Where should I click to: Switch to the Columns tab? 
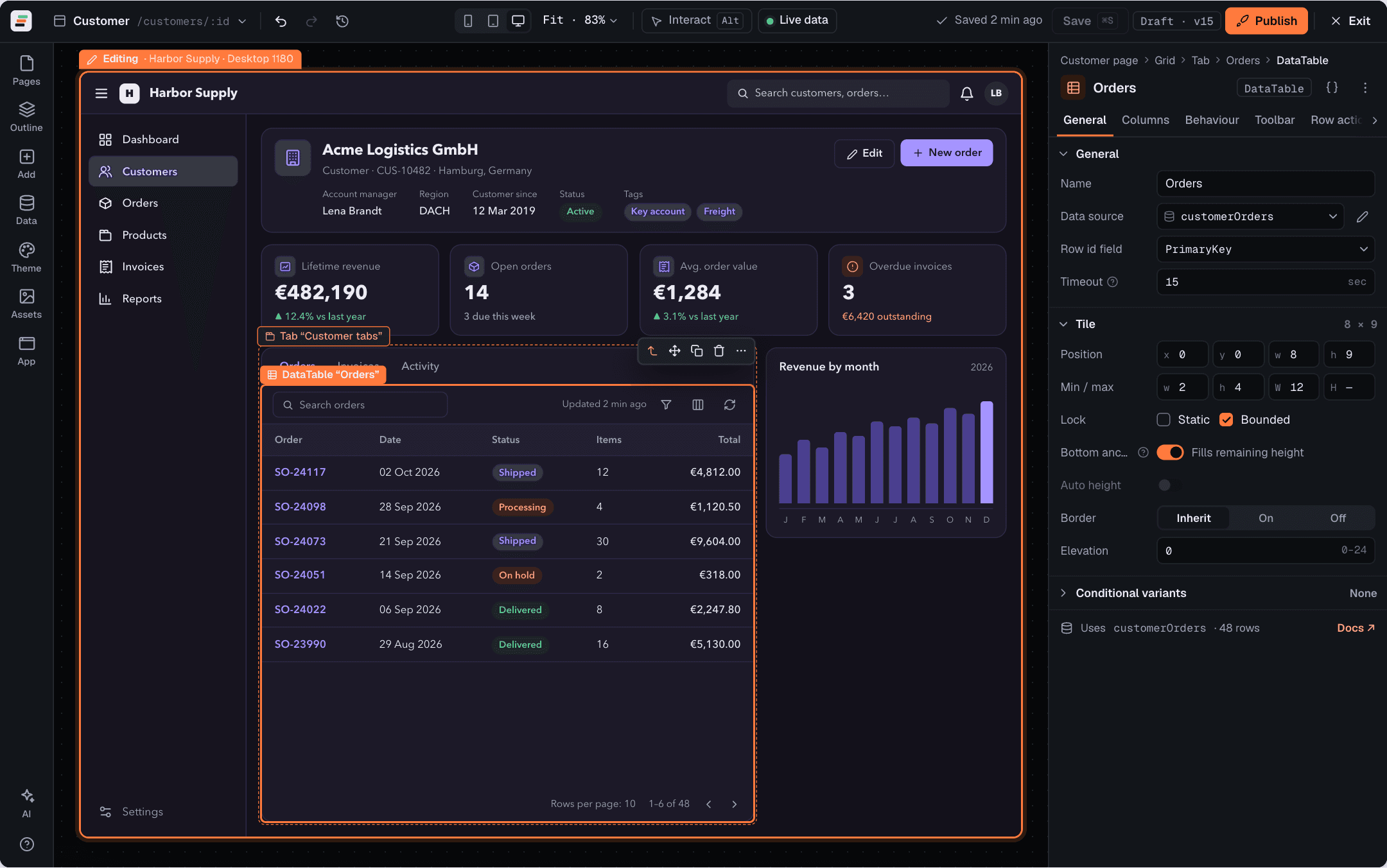[x=1145, y=120]
